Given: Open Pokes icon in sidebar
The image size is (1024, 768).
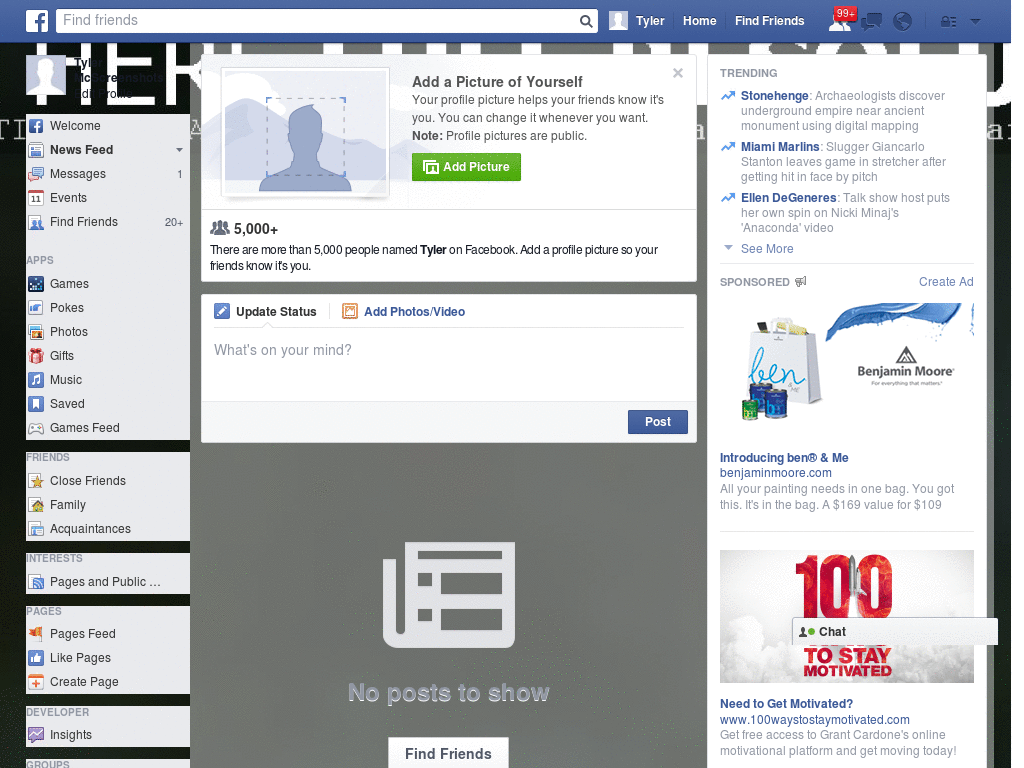Looking at the screenshot, I should (x=36, y=308).
